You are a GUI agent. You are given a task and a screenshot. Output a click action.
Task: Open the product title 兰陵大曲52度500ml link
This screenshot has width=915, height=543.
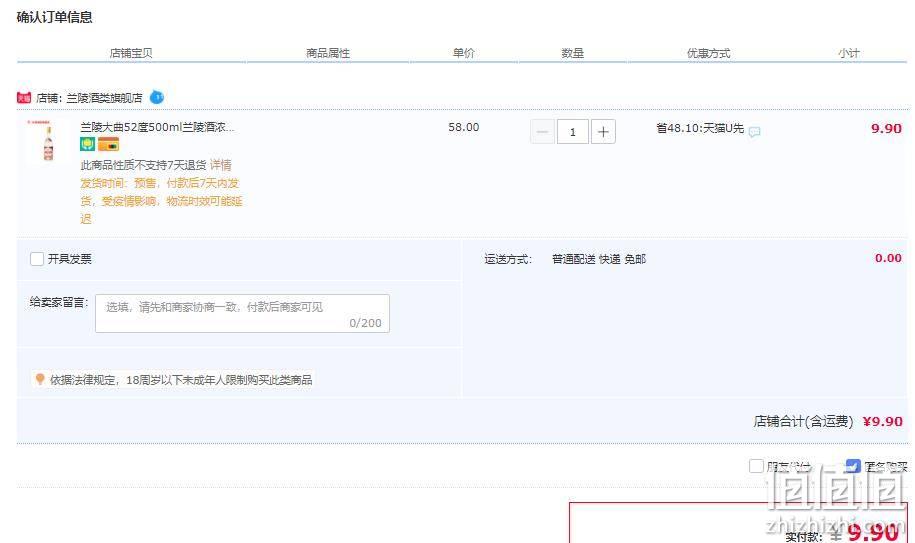(x=157, y=127)
